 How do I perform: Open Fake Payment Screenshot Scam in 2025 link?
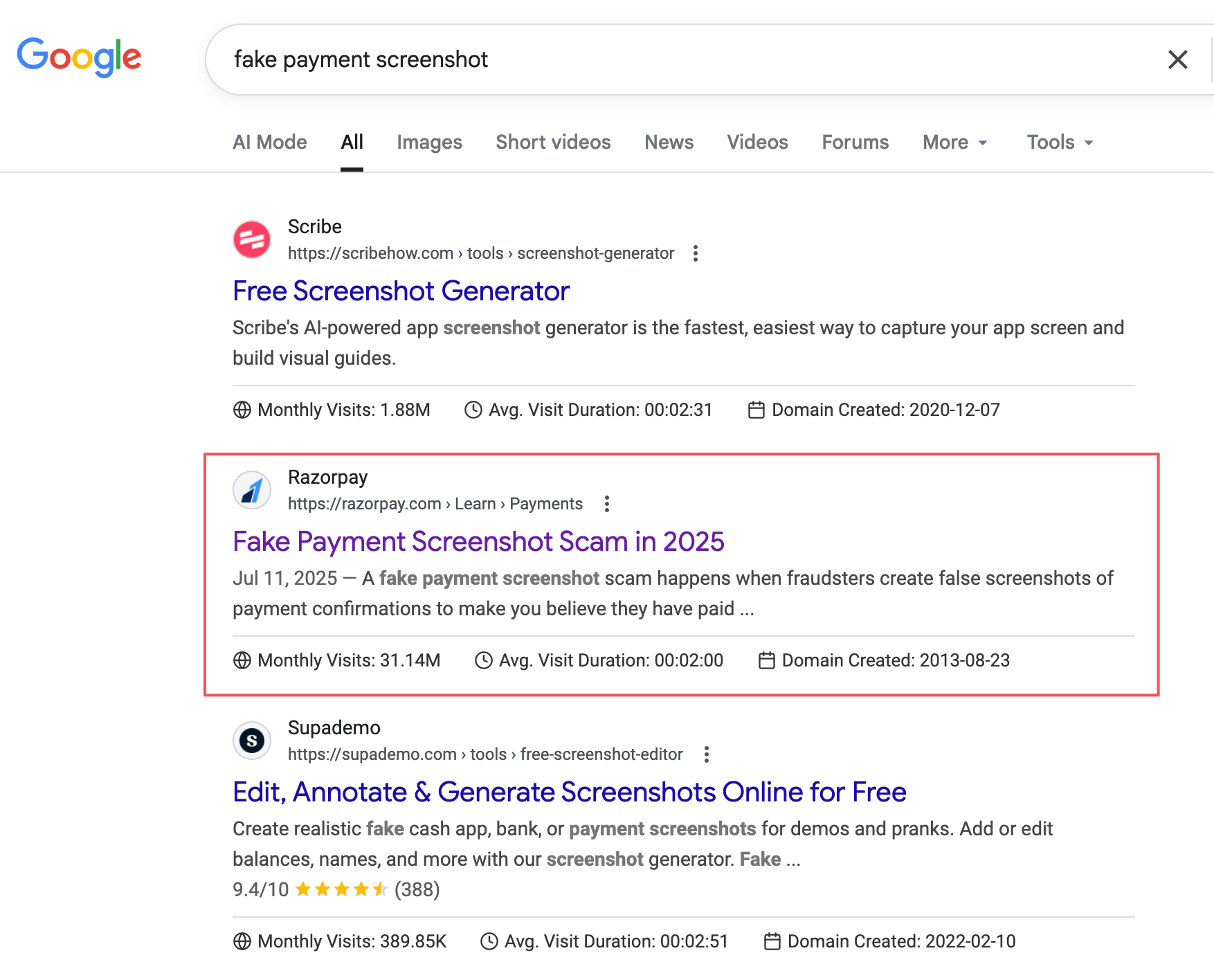click(x=478, y=541)
